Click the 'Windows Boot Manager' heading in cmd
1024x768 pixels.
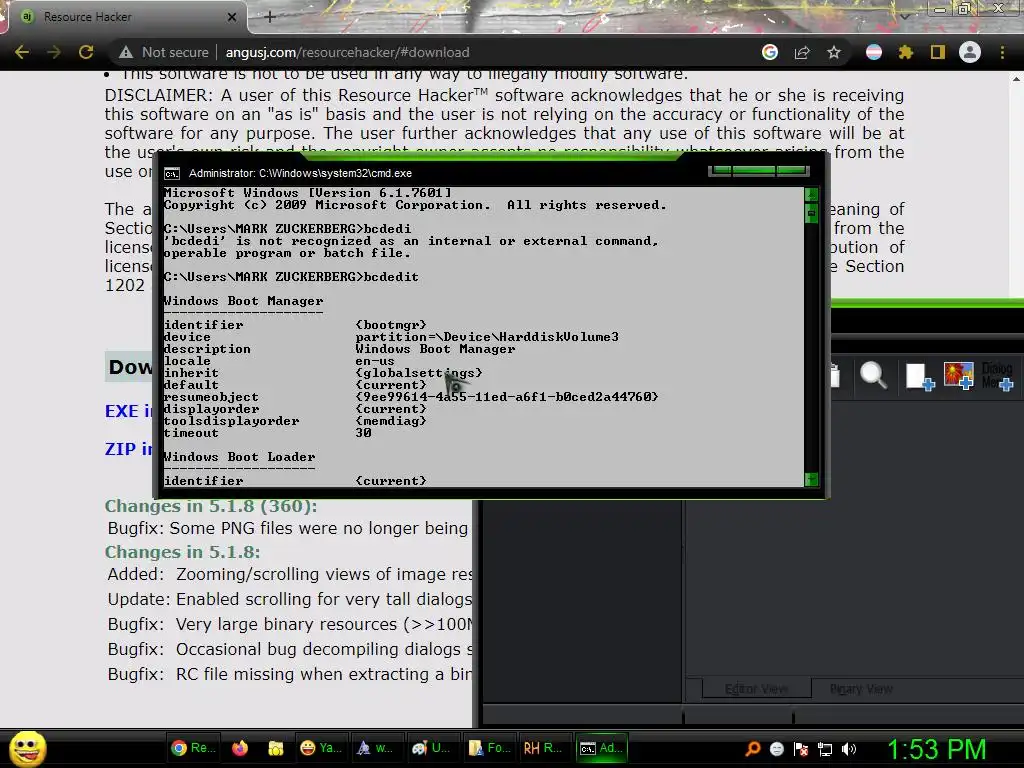point(244,301)
